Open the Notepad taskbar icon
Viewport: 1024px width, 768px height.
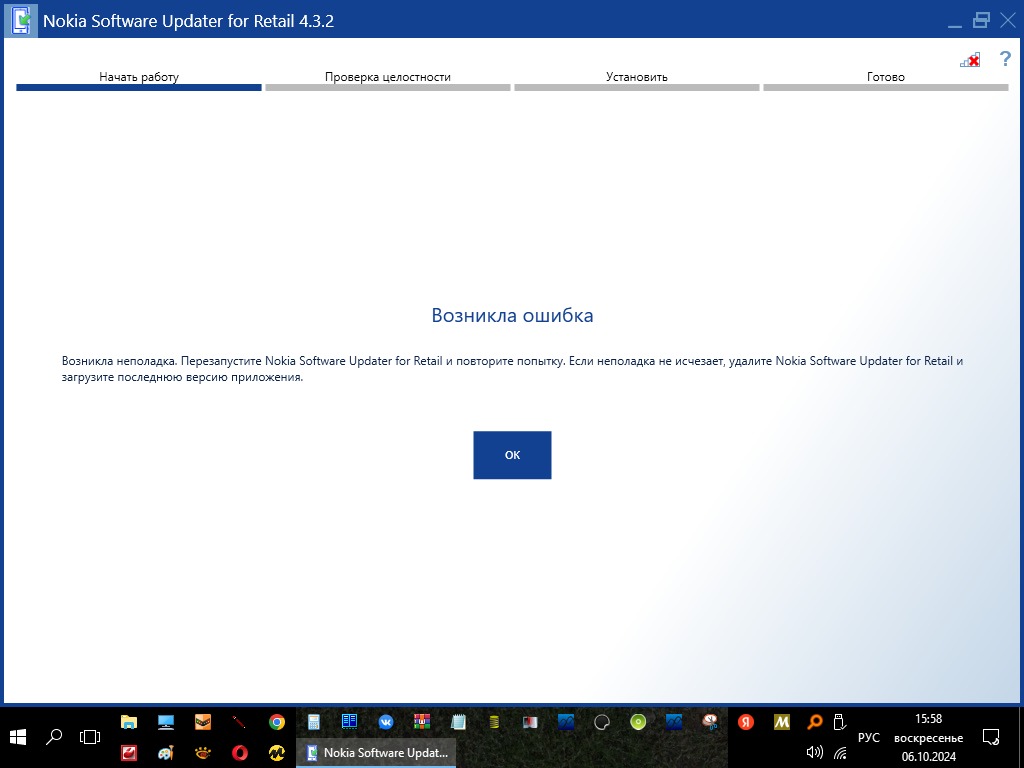pos(458,722)
